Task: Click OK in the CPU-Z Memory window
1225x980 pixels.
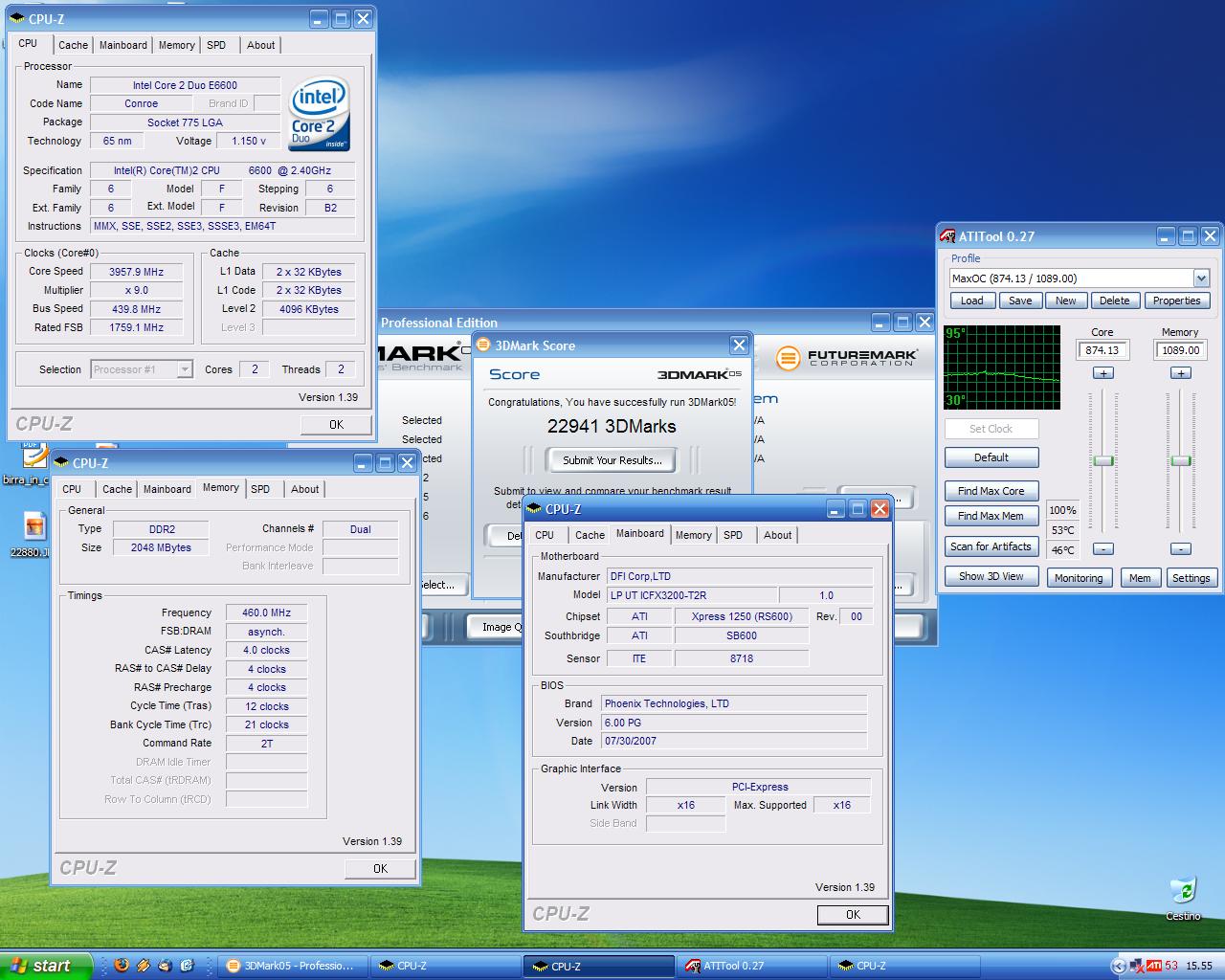Action: click(x=380, y=869)
